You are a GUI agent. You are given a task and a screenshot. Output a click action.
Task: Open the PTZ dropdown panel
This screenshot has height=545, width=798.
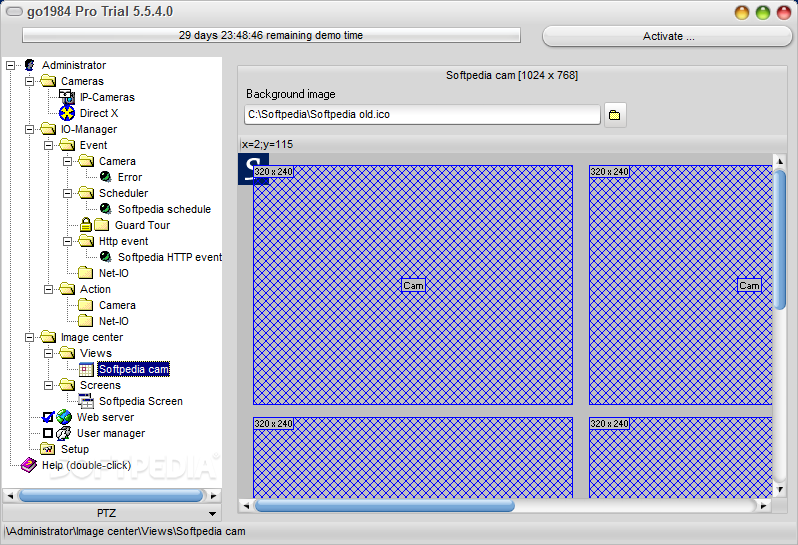point(112,513)
